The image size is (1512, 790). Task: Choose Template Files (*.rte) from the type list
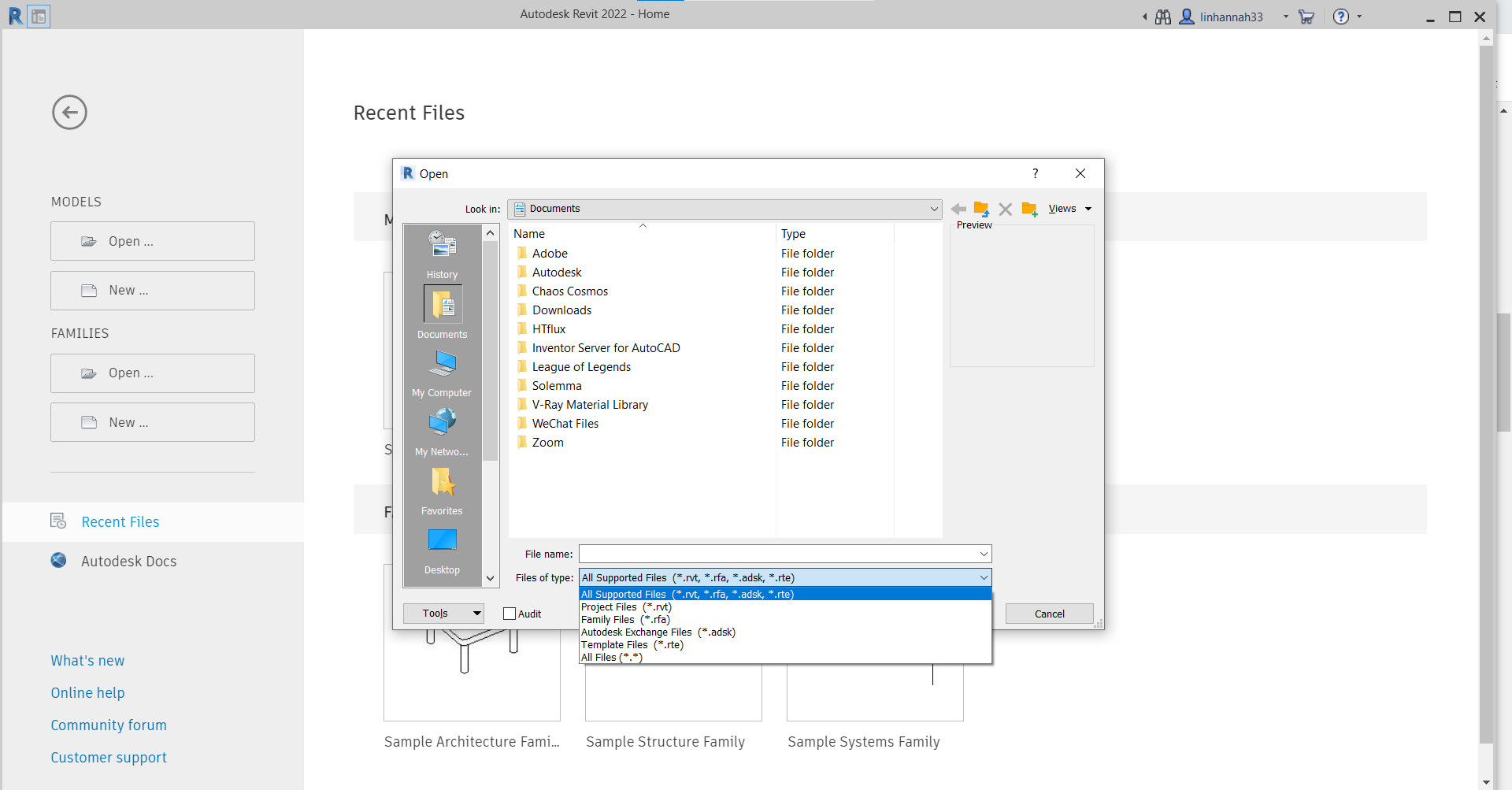(x=632, y=644)
